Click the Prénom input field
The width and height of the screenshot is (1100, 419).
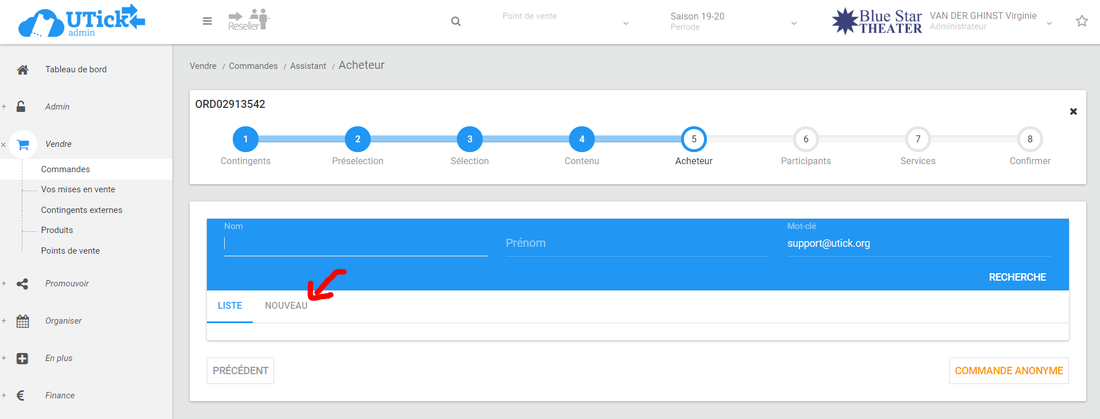[637, 243]
